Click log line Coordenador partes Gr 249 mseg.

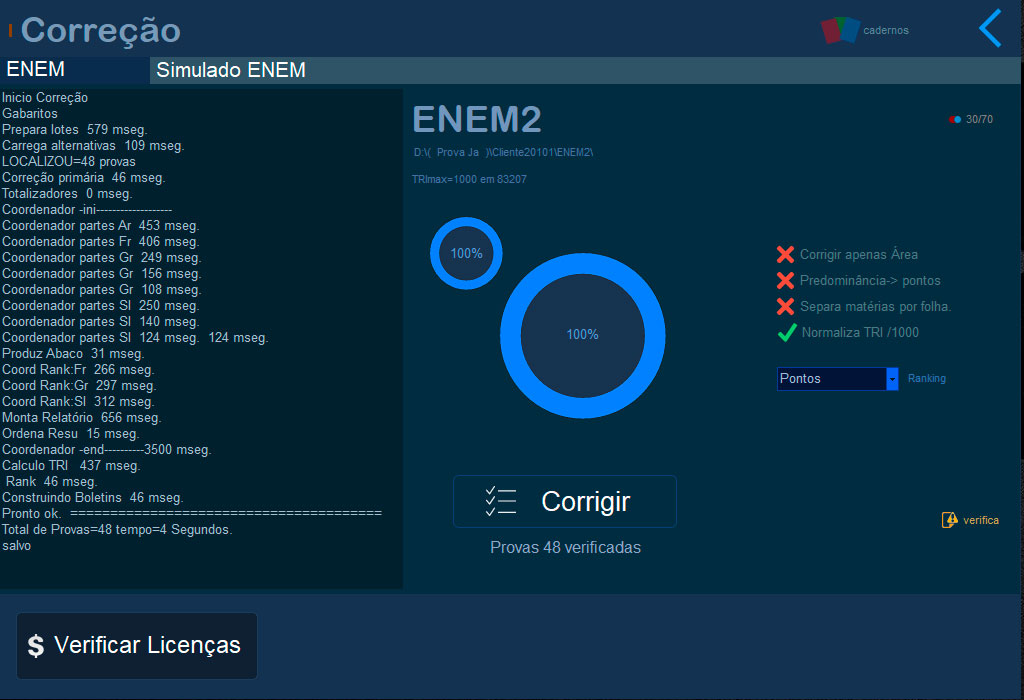(101, 257)
